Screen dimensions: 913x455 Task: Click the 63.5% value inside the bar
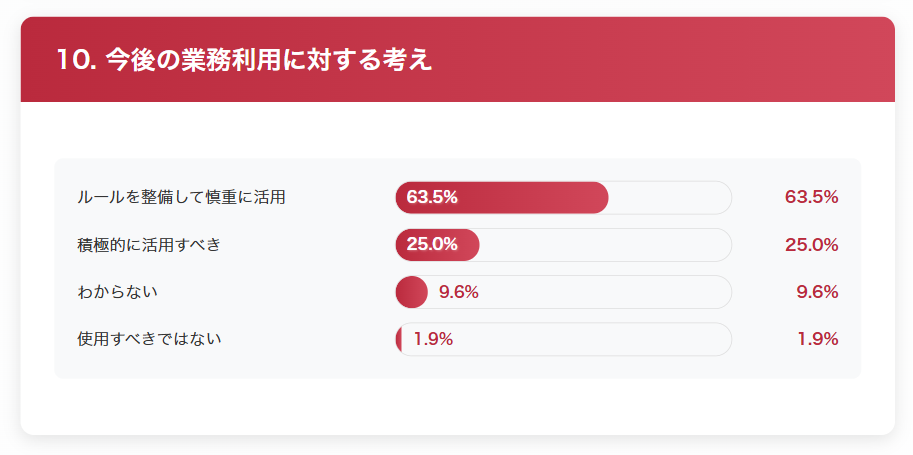point(432,197)
